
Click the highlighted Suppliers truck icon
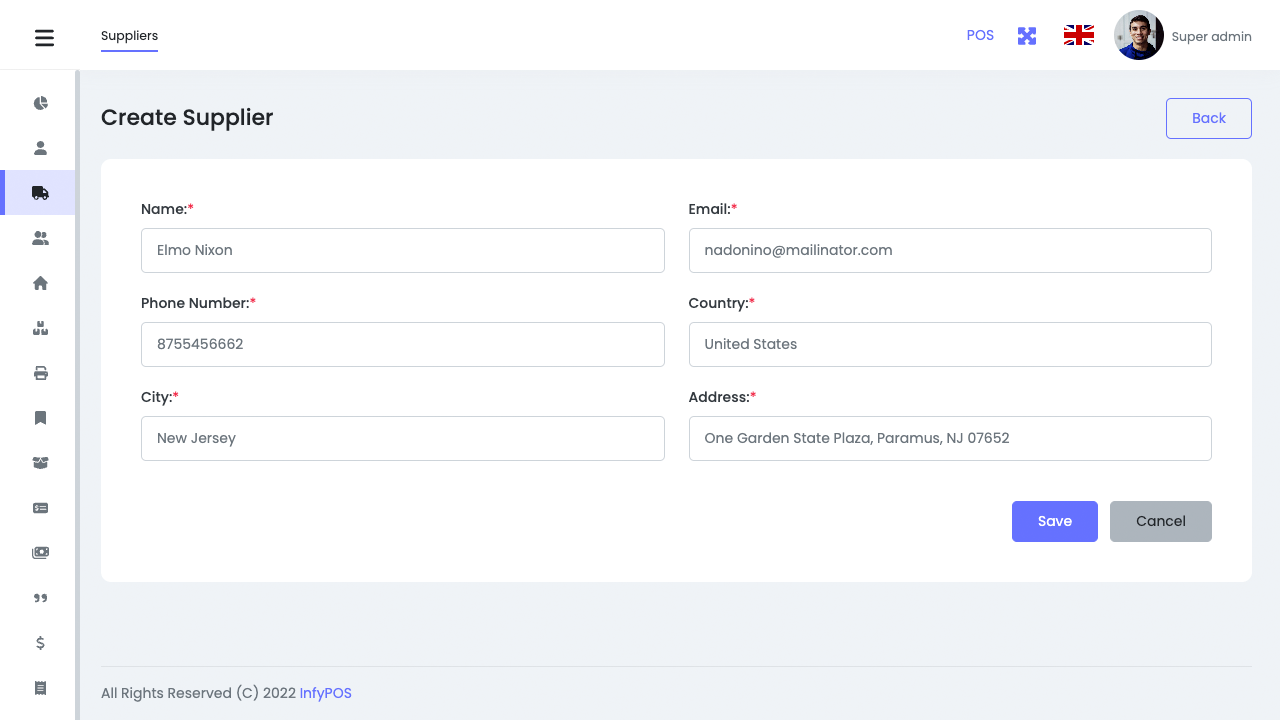click(x=40, y=192)
